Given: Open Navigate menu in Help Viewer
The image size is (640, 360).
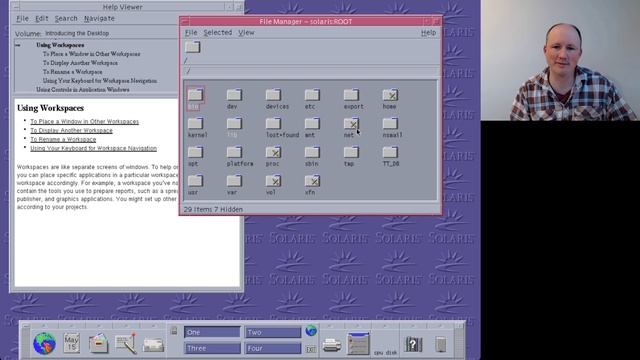Looking at the screenshot, I should [x=99, y=18].
